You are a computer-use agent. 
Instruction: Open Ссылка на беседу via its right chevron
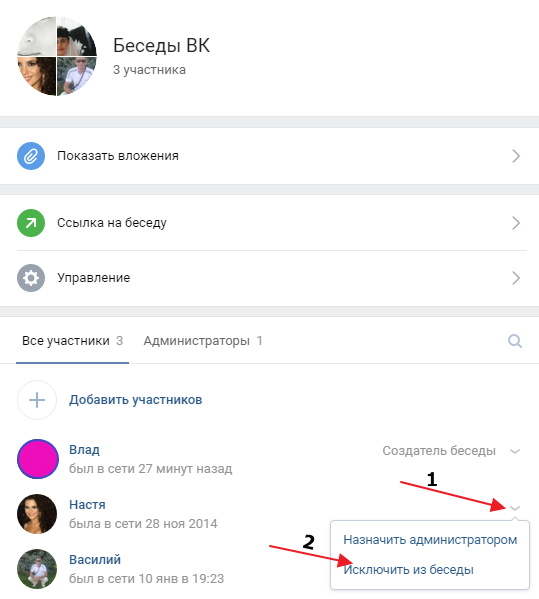pos(516,223)
